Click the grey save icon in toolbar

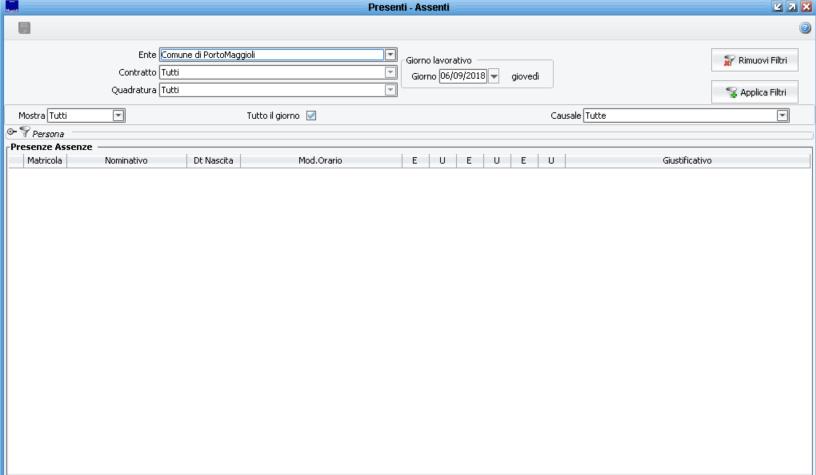pos(24,28)
